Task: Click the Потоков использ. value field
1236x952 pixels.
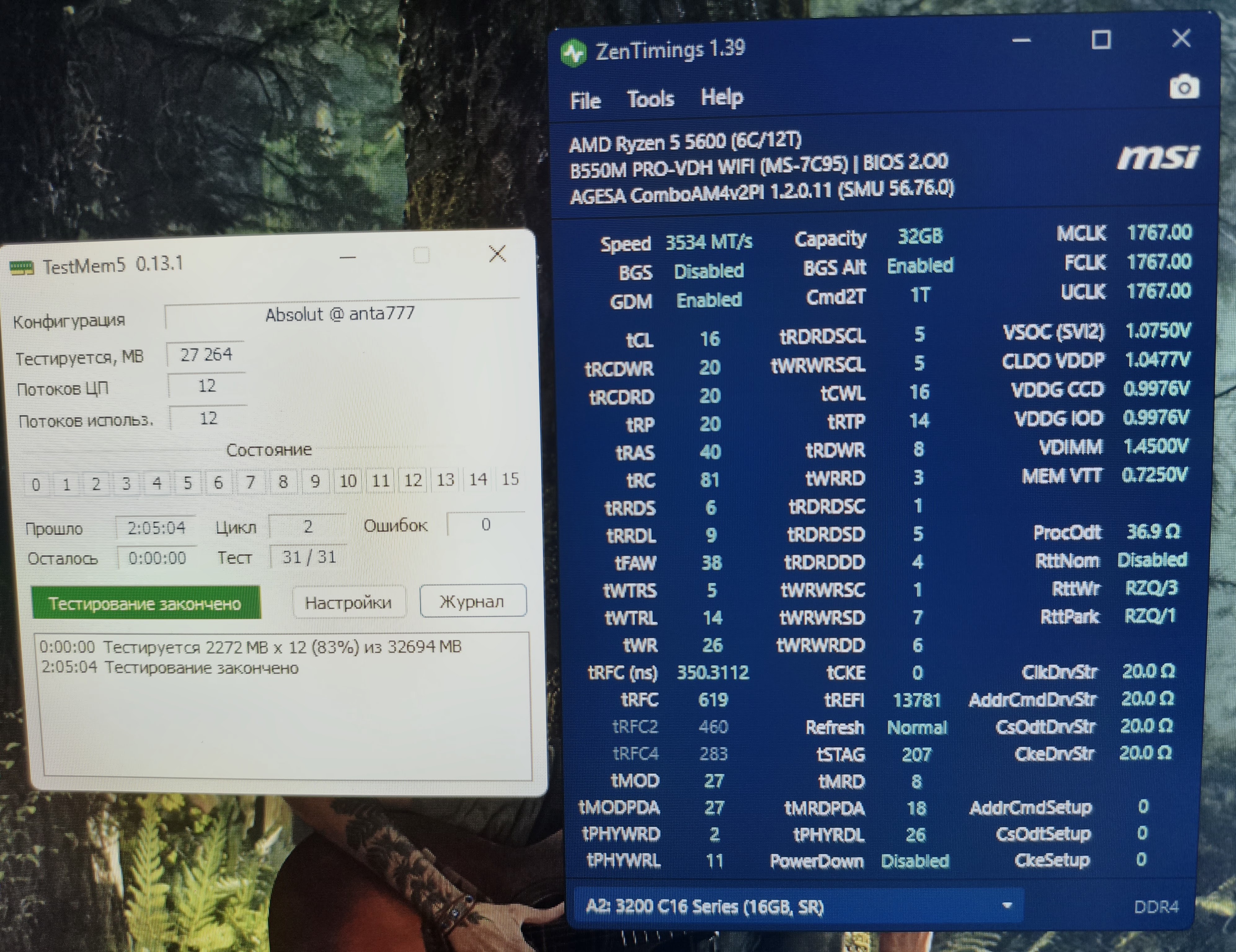Action: point(208,419)
